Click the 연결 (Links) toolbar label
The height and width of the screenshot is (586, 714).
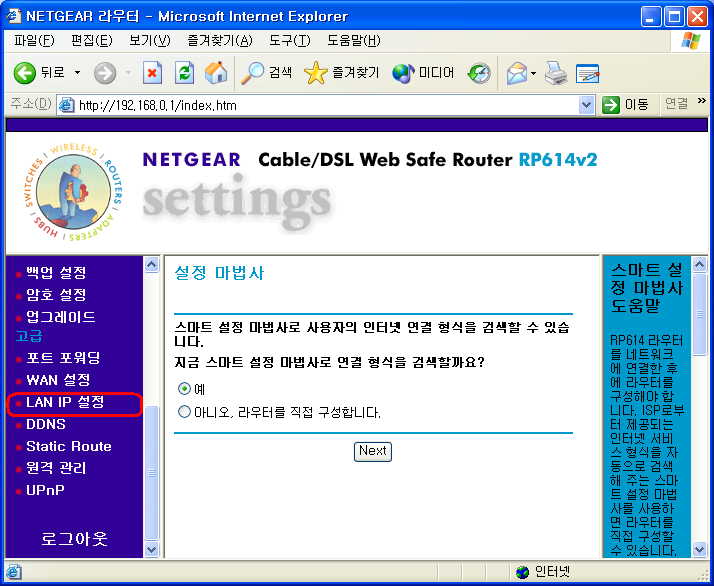click(x=677, y=104)
